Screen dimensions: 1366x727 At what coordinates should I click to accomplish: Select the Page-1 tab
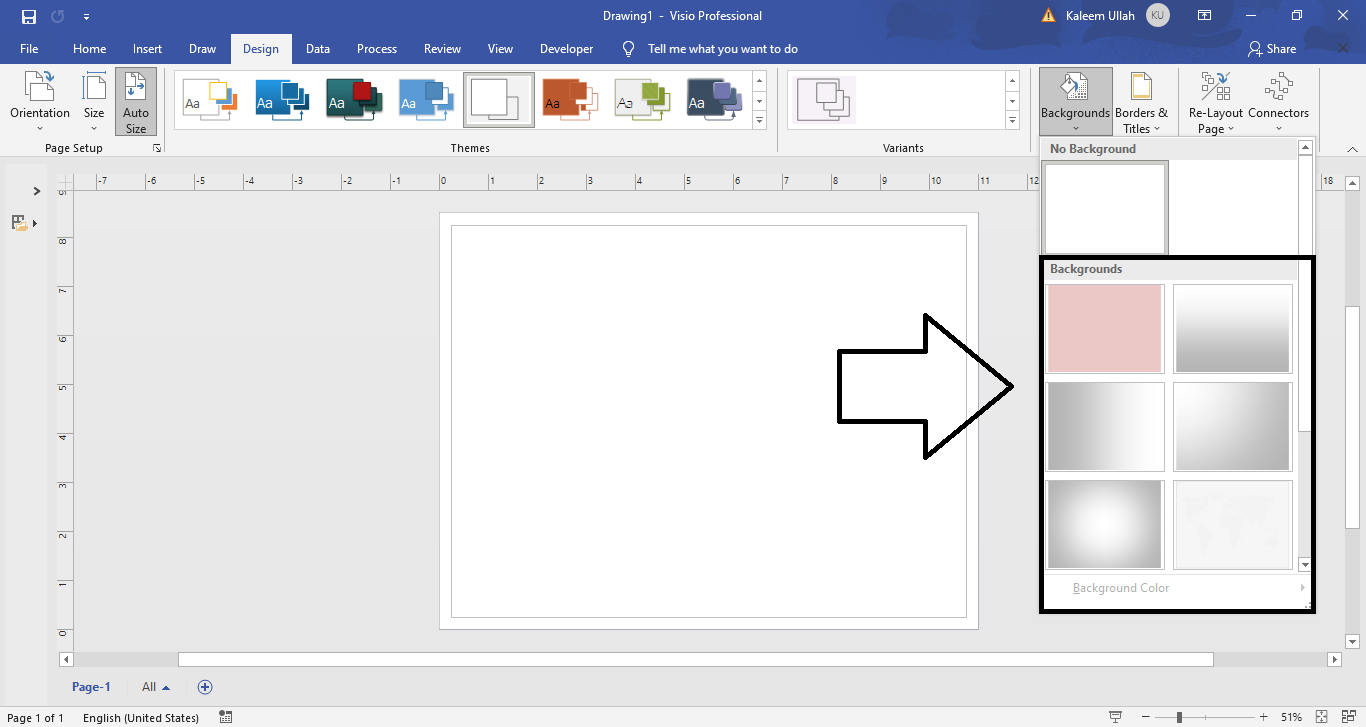(91, 686)
